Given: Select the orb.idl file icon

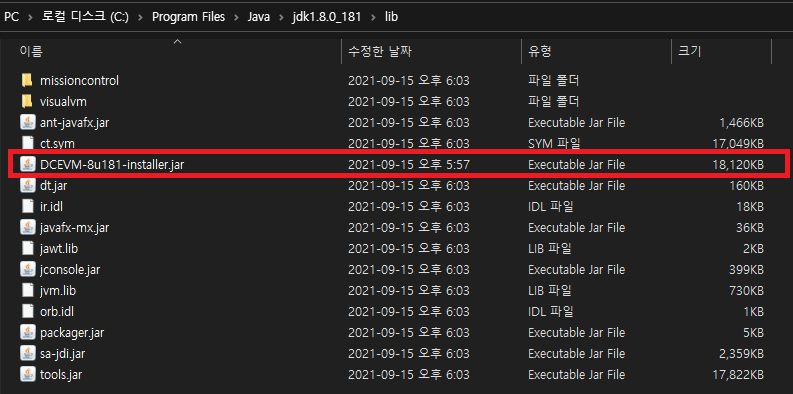Looking at the screenshot, I should coord(27,312).
